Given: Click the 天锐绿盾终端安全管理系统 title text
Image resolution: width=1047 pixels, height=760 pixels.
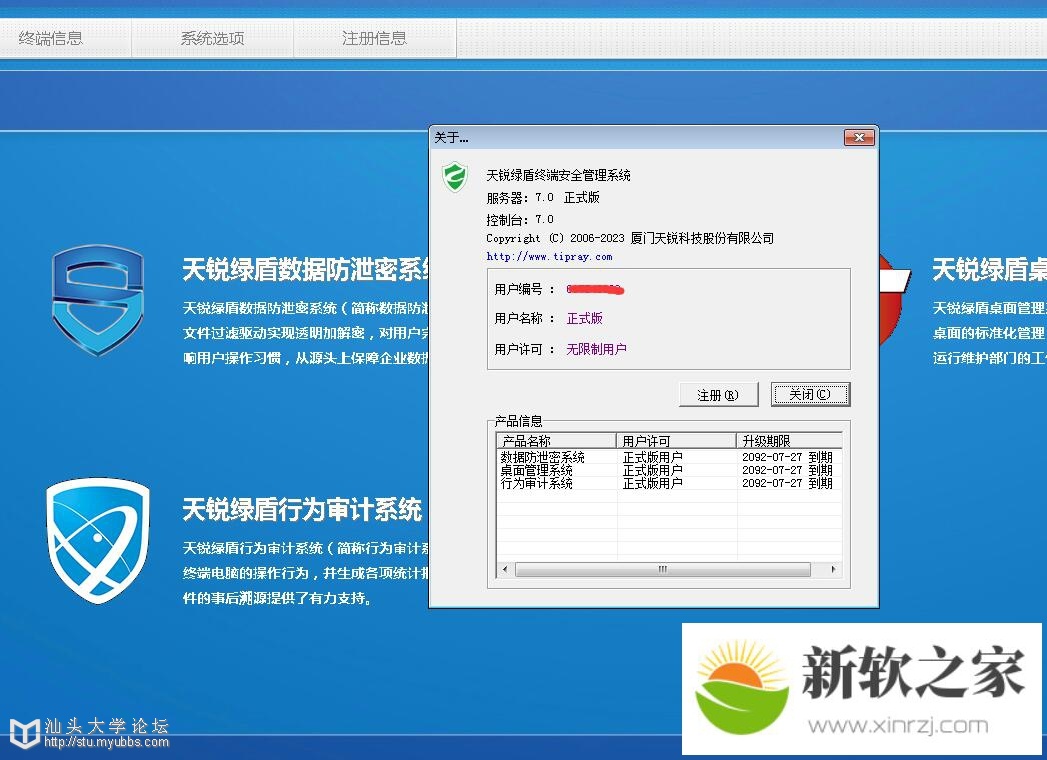Looking at the screenshot, I should pos(558,176).
